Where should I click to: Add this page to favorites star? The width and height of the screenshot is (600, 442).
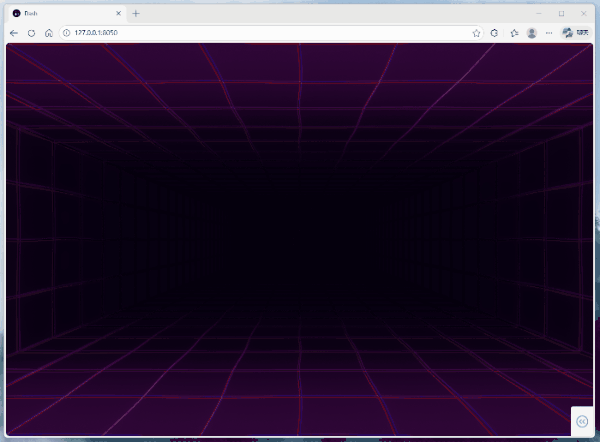(476, 33)
